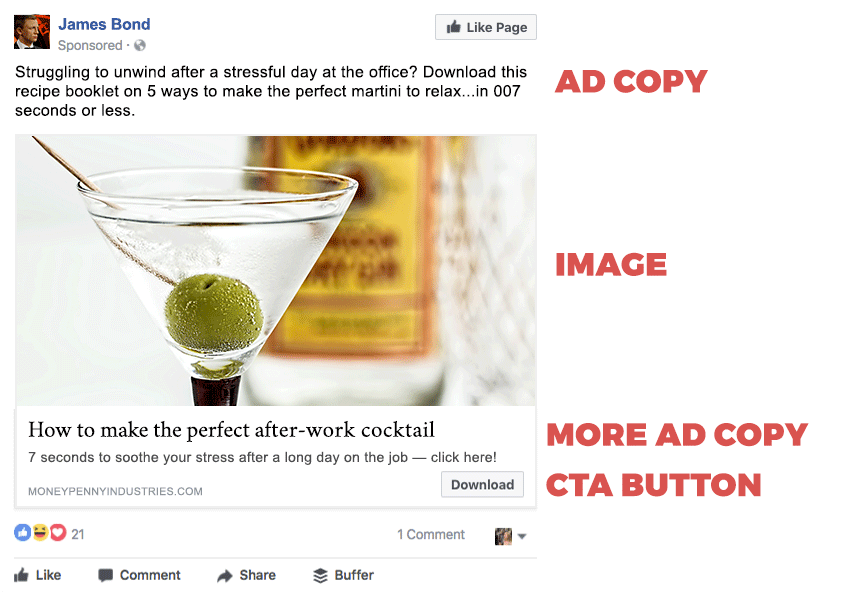The width and height of the screenshot is (864, 592).
Task: Click the red heart reaction icon
Action: click(58, 532)
